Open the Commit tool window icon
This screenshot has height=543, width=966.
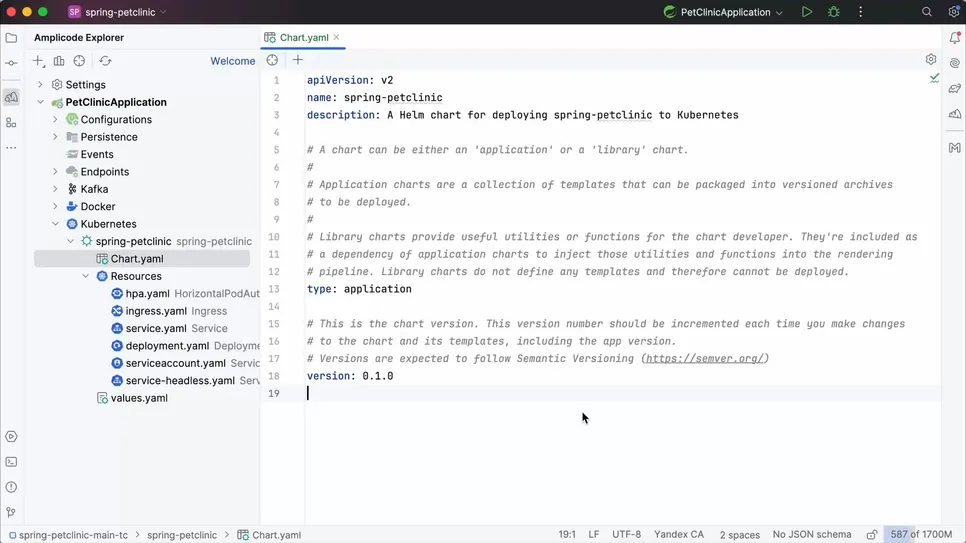tap(11, 63)
